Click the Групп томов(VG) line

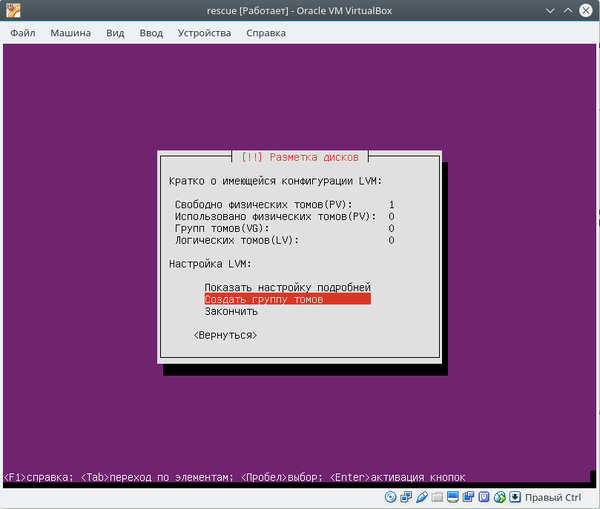tap(285, 228)
